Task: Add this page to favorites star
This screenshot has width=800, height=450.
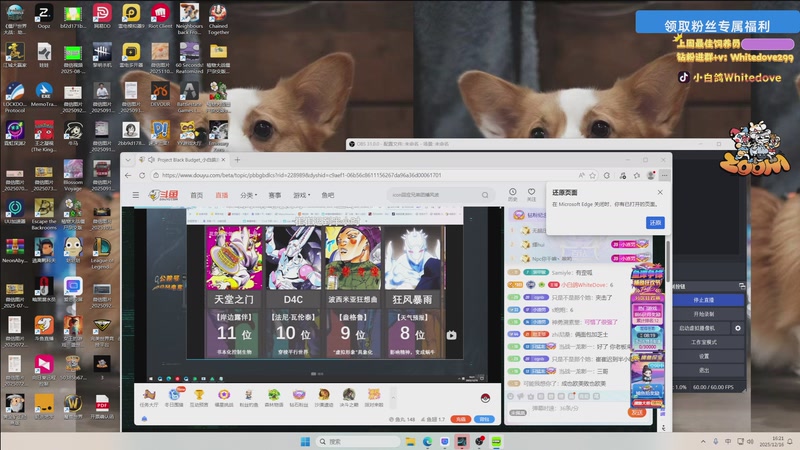Action: [x=592, y=175]
